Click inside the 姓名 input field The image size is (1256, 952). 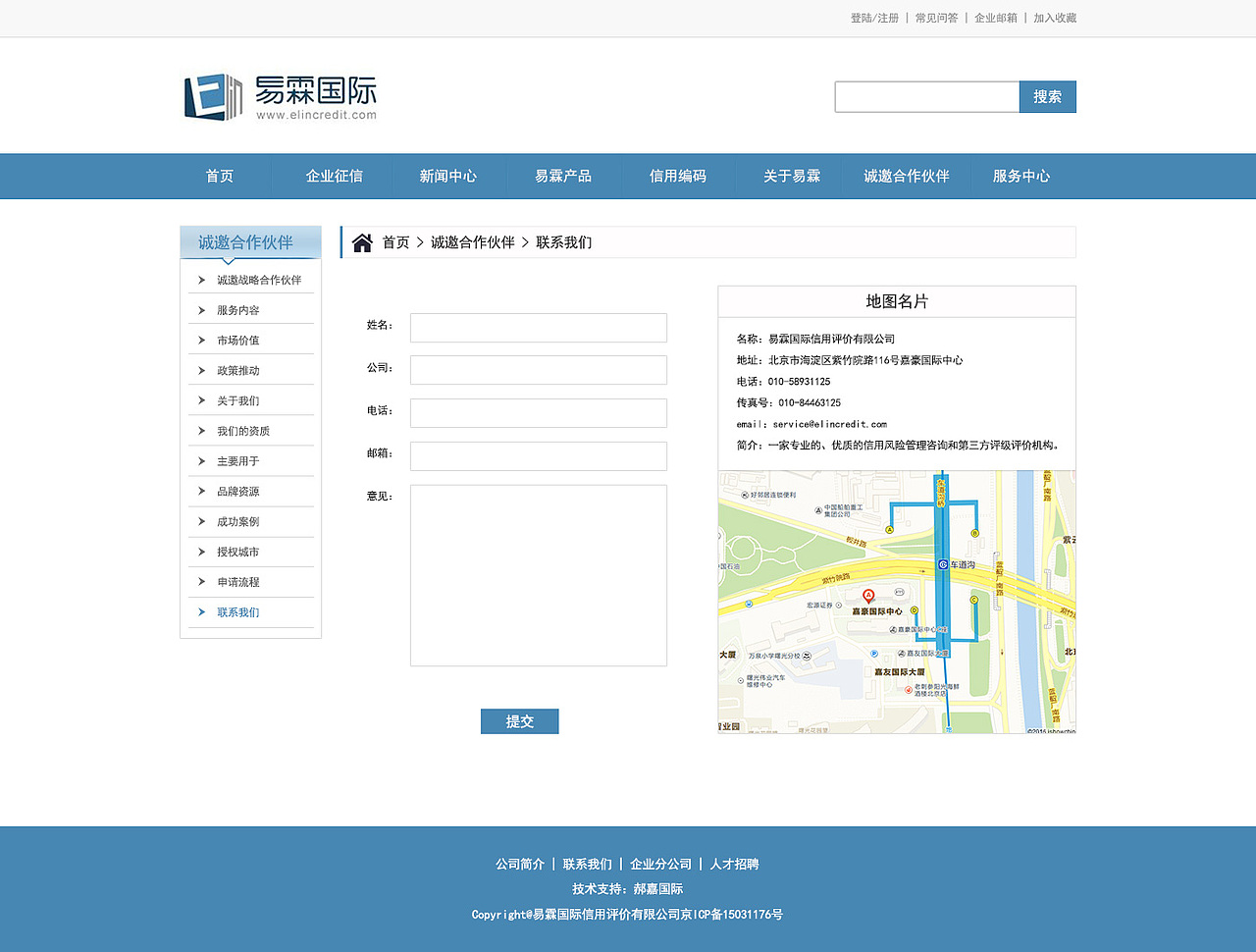coord(538,327)
